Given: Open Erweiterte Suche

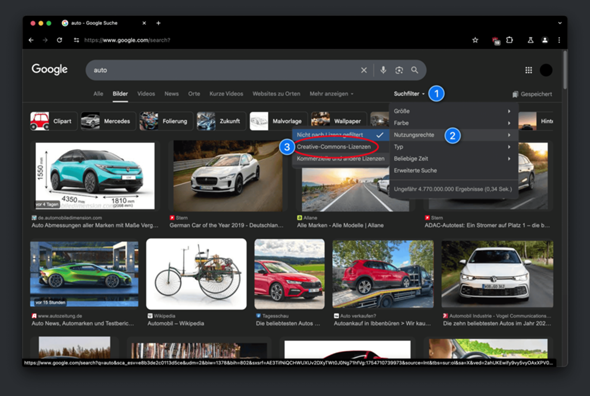Looking at the screenshot, I should tap(453, 171).
